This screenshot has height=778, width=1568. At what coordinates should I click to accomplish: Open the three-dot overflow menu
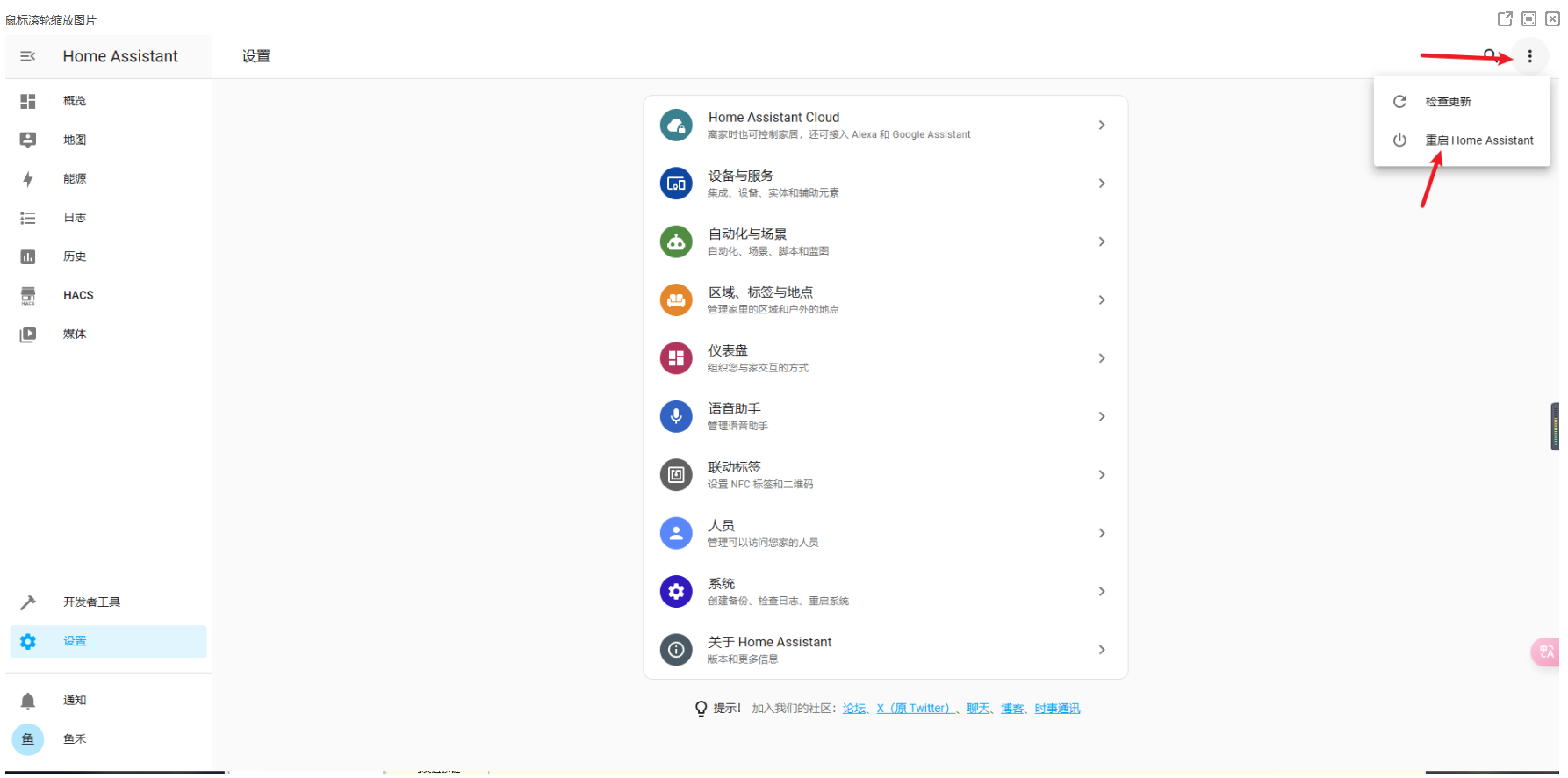[1529, 56]
